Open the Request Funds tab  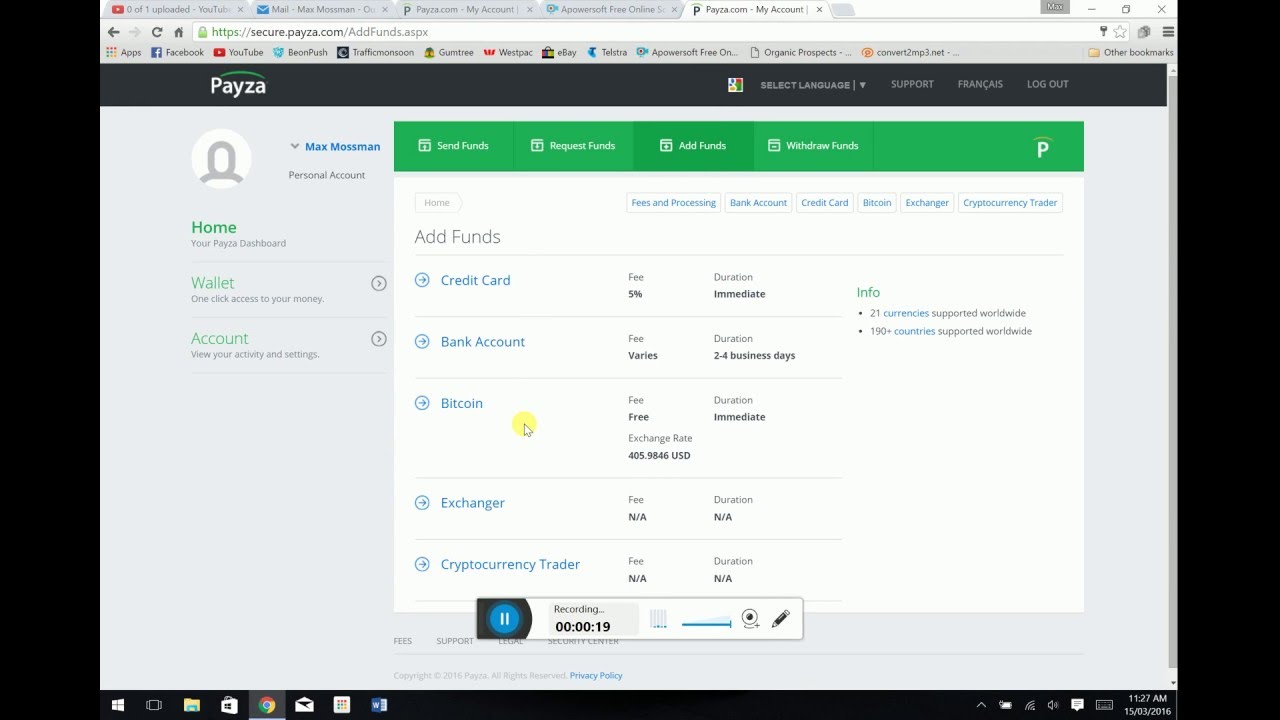click(x=573, y=146)
